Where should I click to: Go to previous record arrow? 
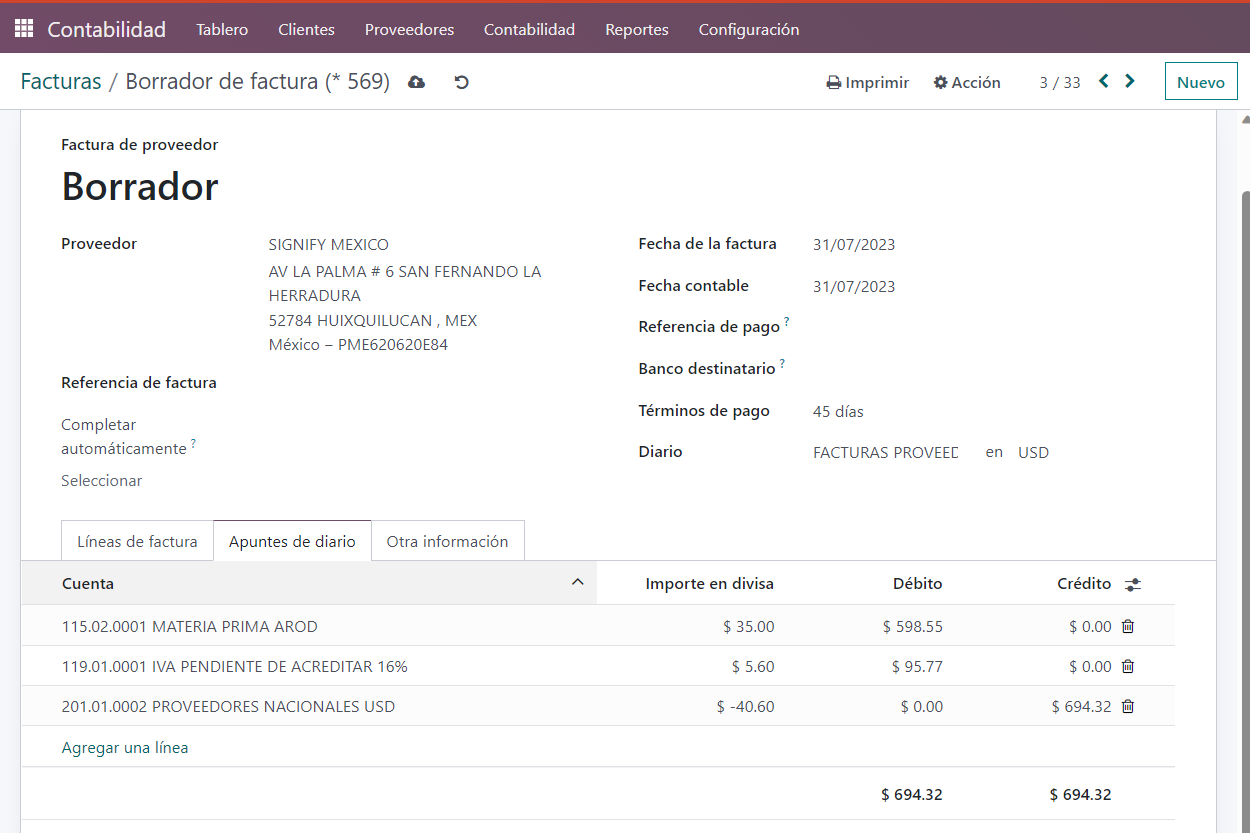tap(1104, 82)
